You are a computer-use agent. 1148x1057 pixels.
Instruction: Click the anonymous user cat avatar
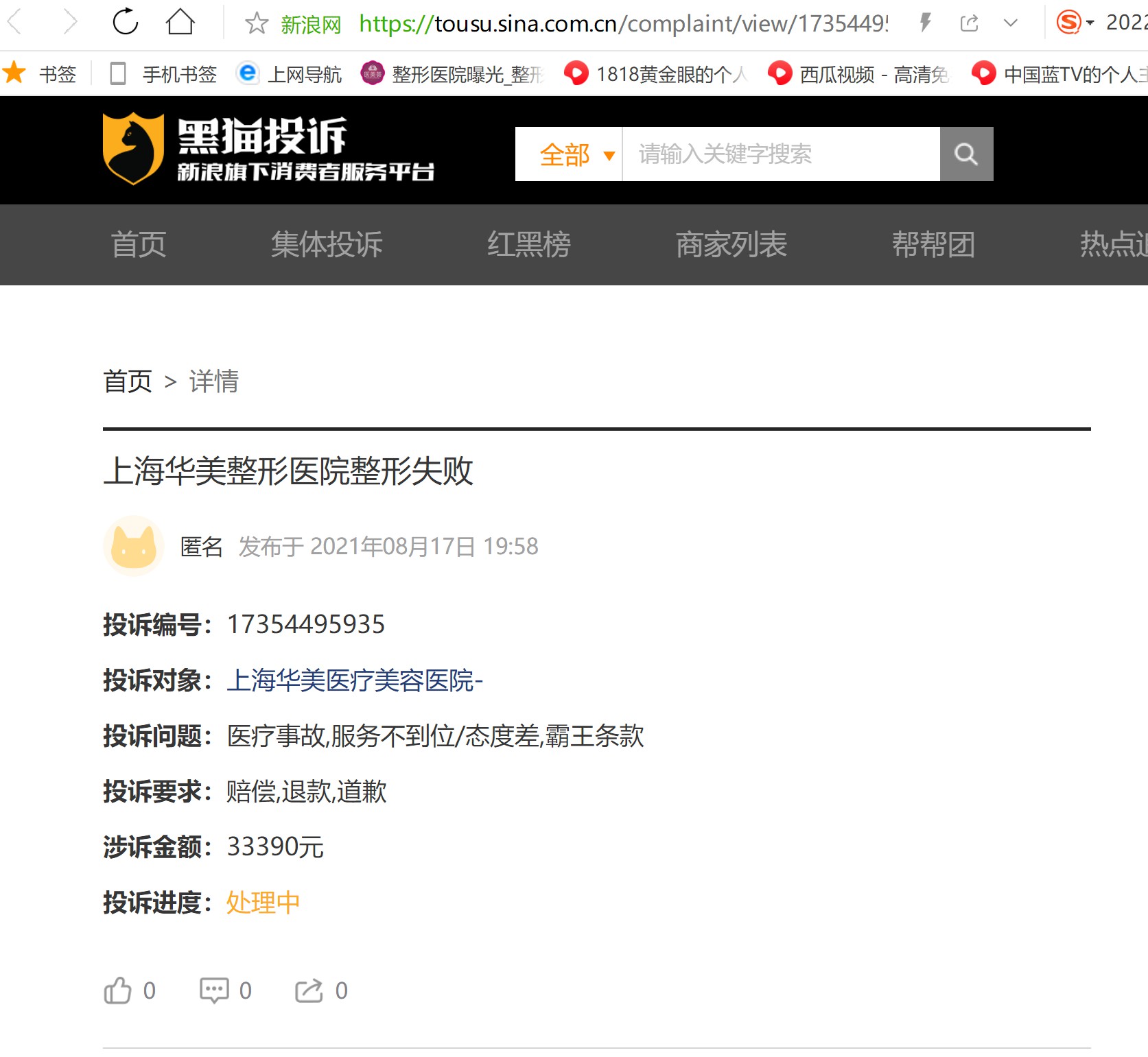(134, 546)
